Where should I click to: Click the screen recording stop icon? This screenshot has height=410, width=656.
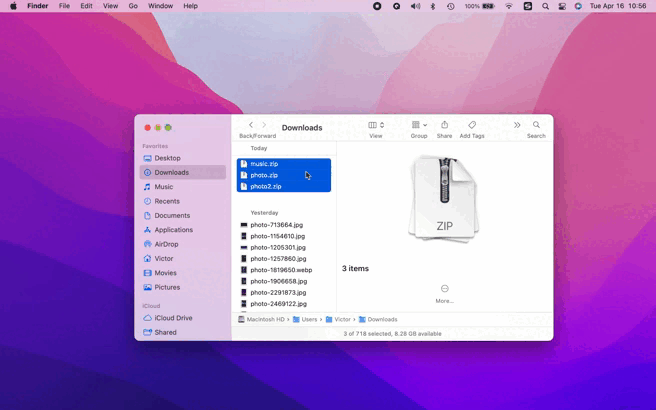pyautogui.click(x=377, y=6)
